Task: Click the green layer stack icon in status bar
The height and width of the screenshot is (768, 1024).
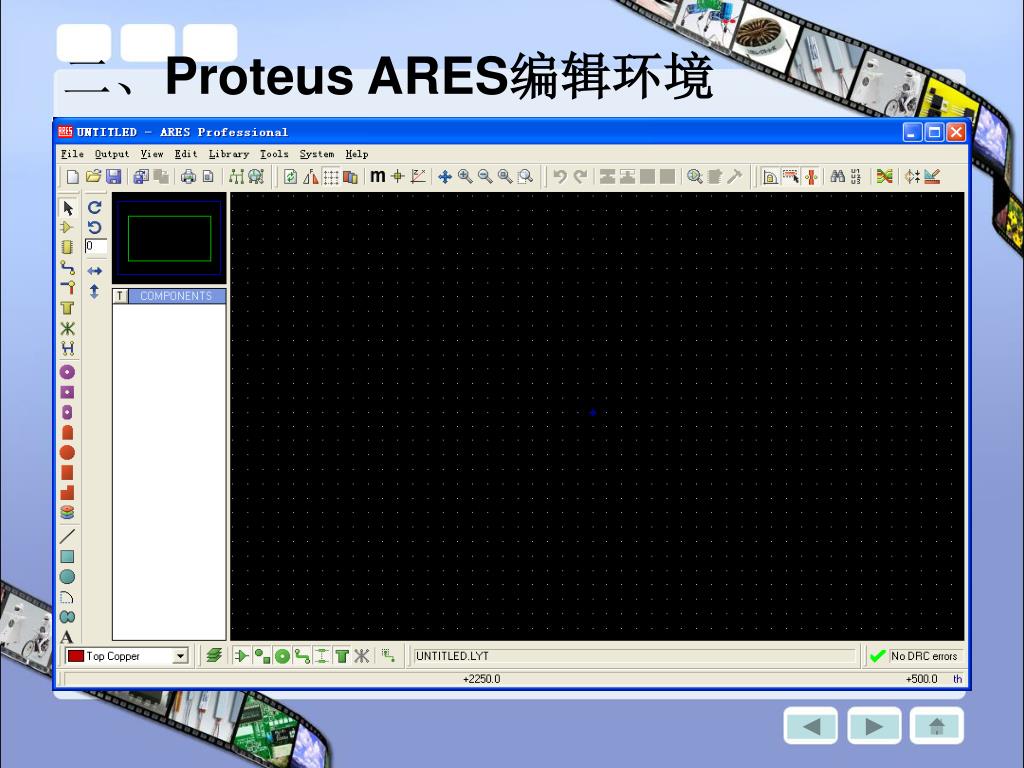Action: [214, 656]
